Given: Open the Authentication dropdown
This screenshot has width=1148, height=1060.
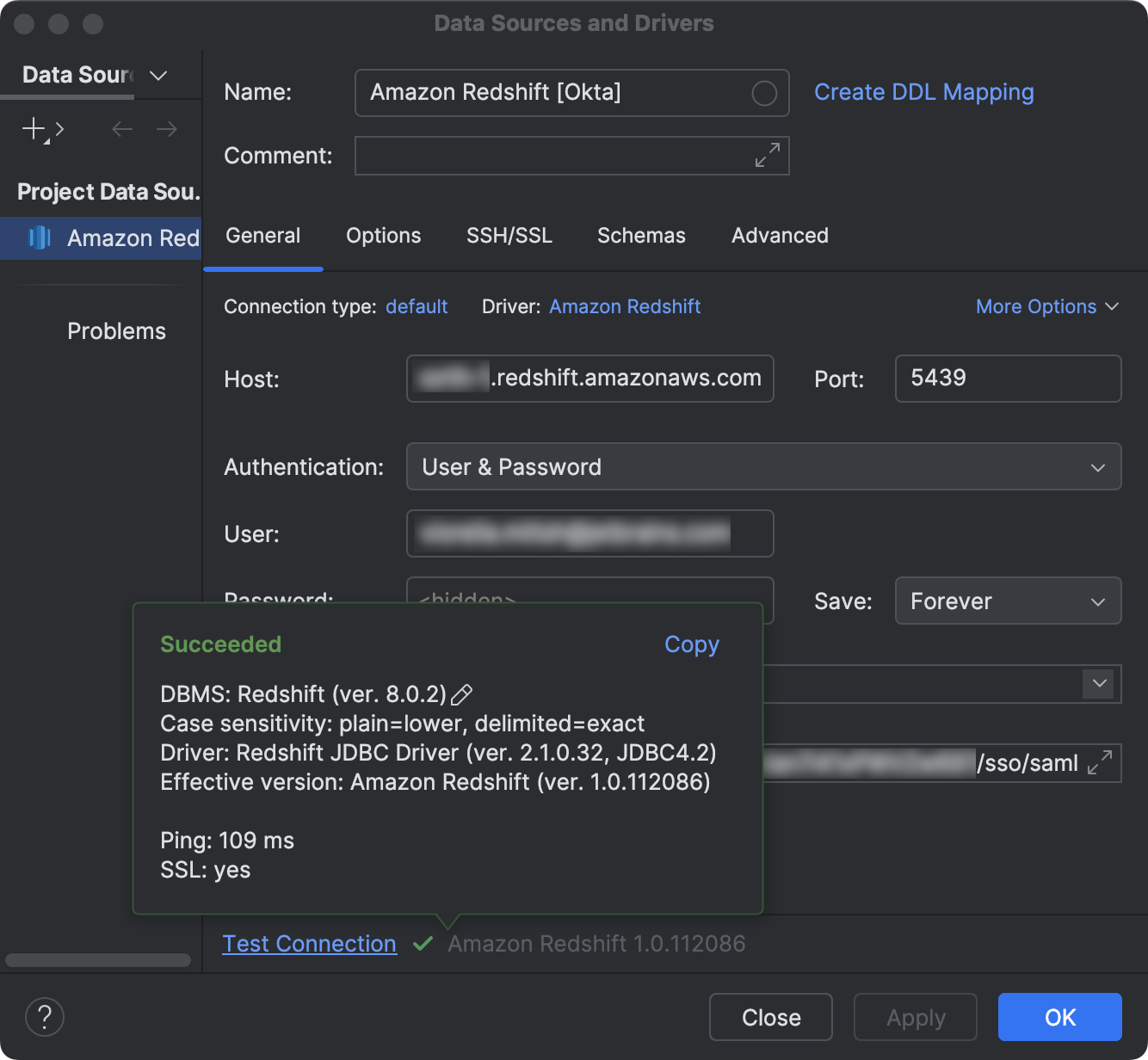Looking at the screenshot, I should pyautogui.click(x=764, y=466).
